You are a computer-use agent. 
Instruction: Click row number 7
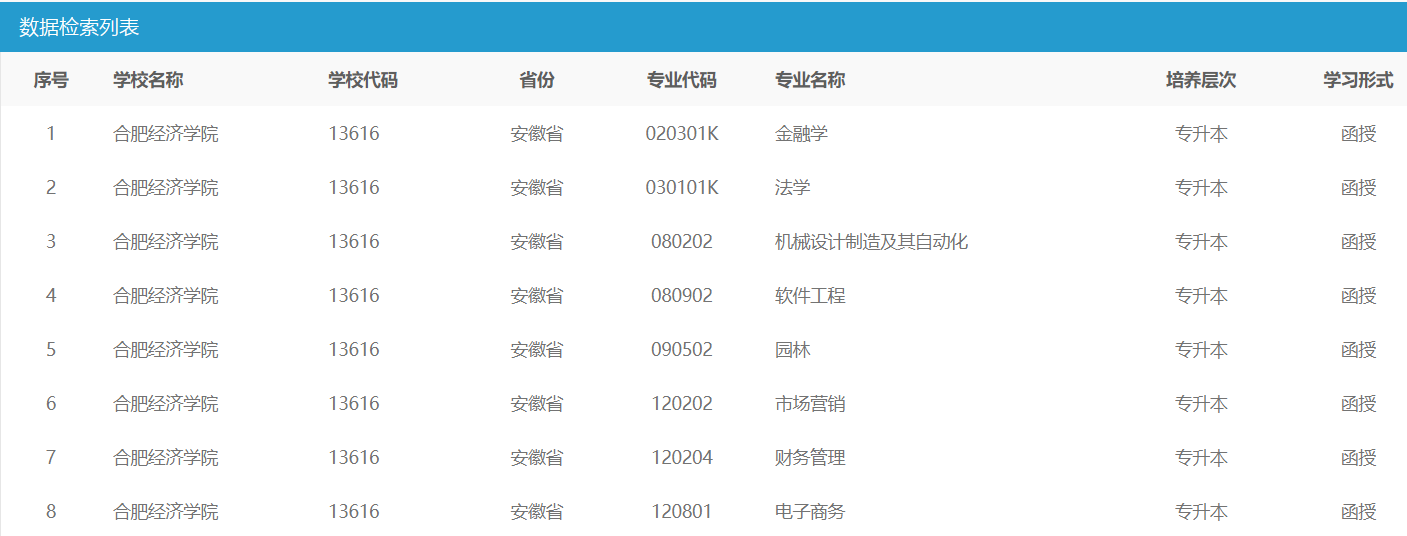coord(51,457)
